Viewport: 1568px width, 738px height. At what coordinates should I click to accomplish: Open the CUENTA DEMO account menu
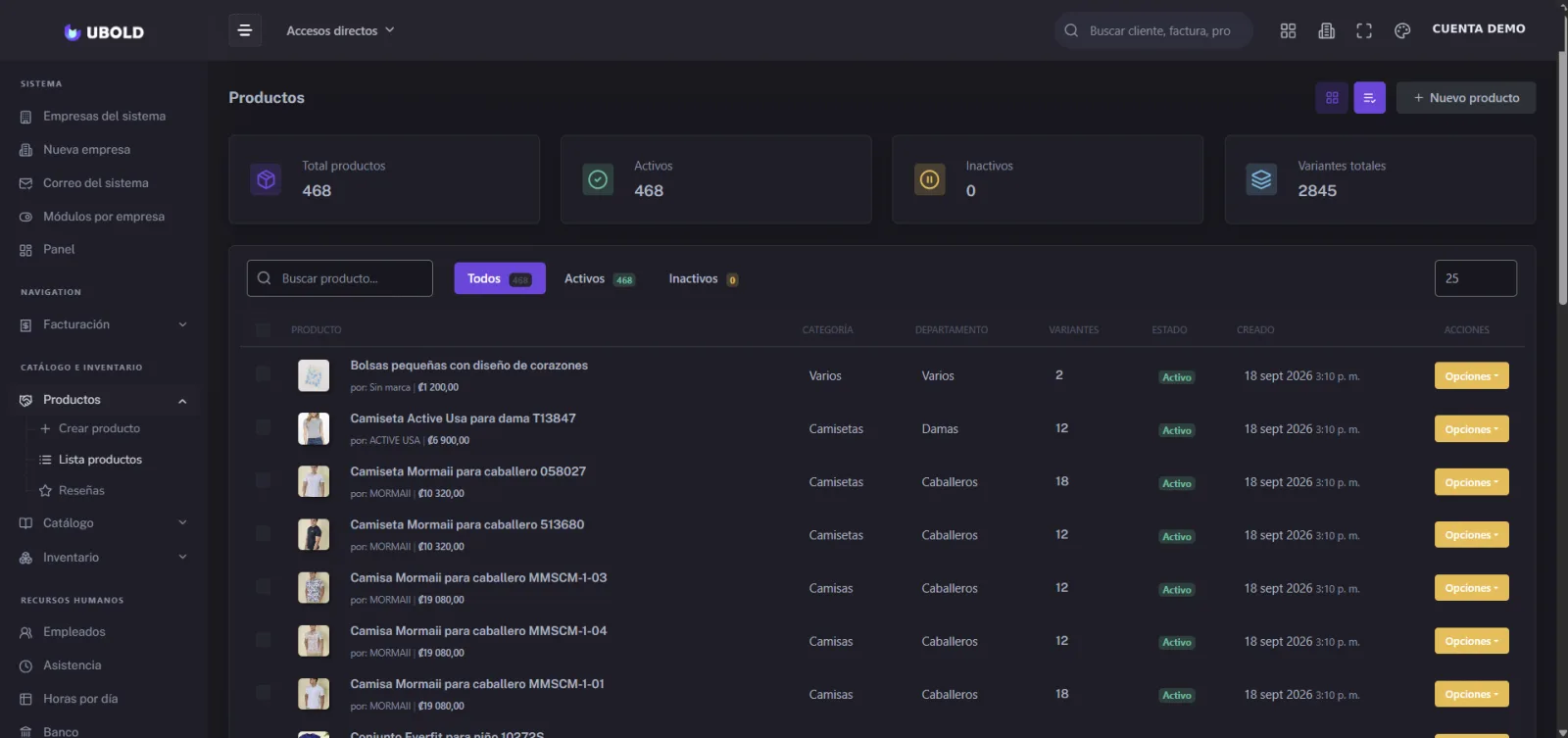pos(1479,29)
